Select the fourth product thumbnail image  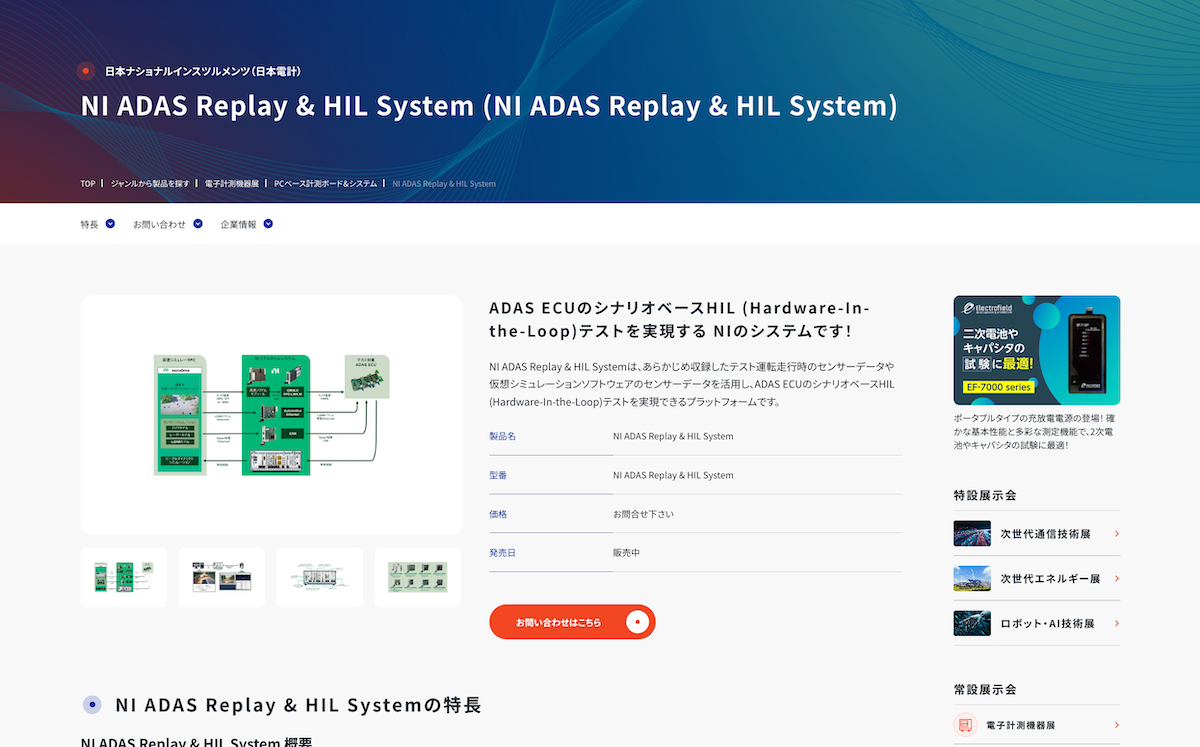coord(417,577)
